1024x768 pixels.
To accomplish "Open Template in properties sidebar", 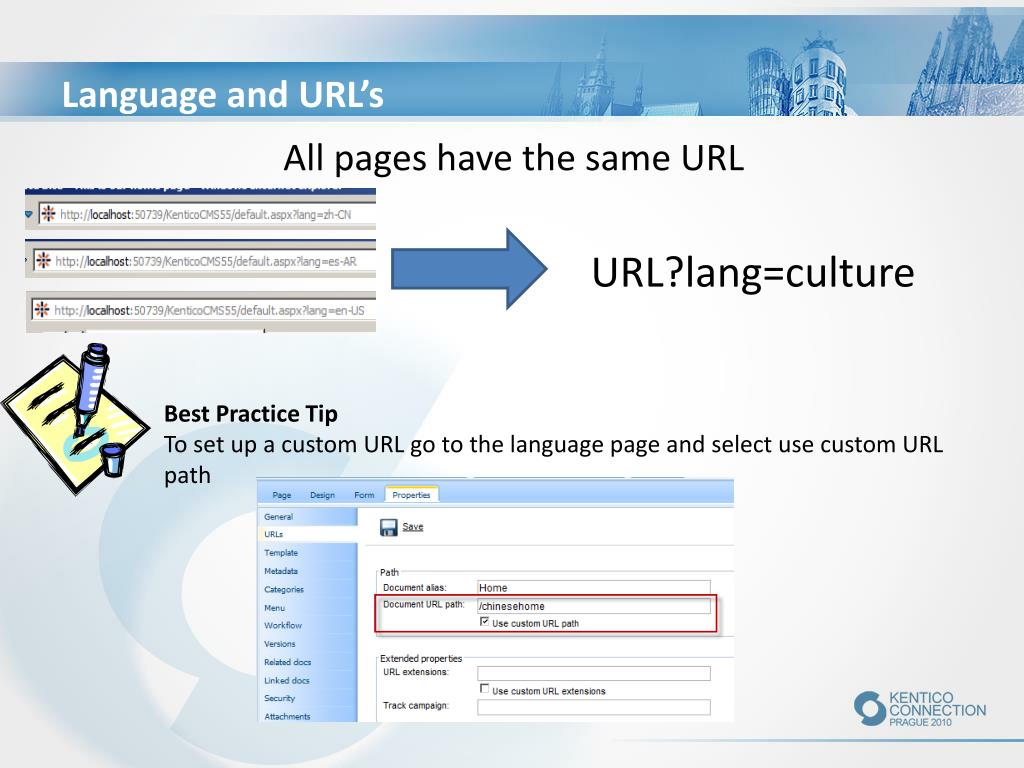I will (281, 552).
